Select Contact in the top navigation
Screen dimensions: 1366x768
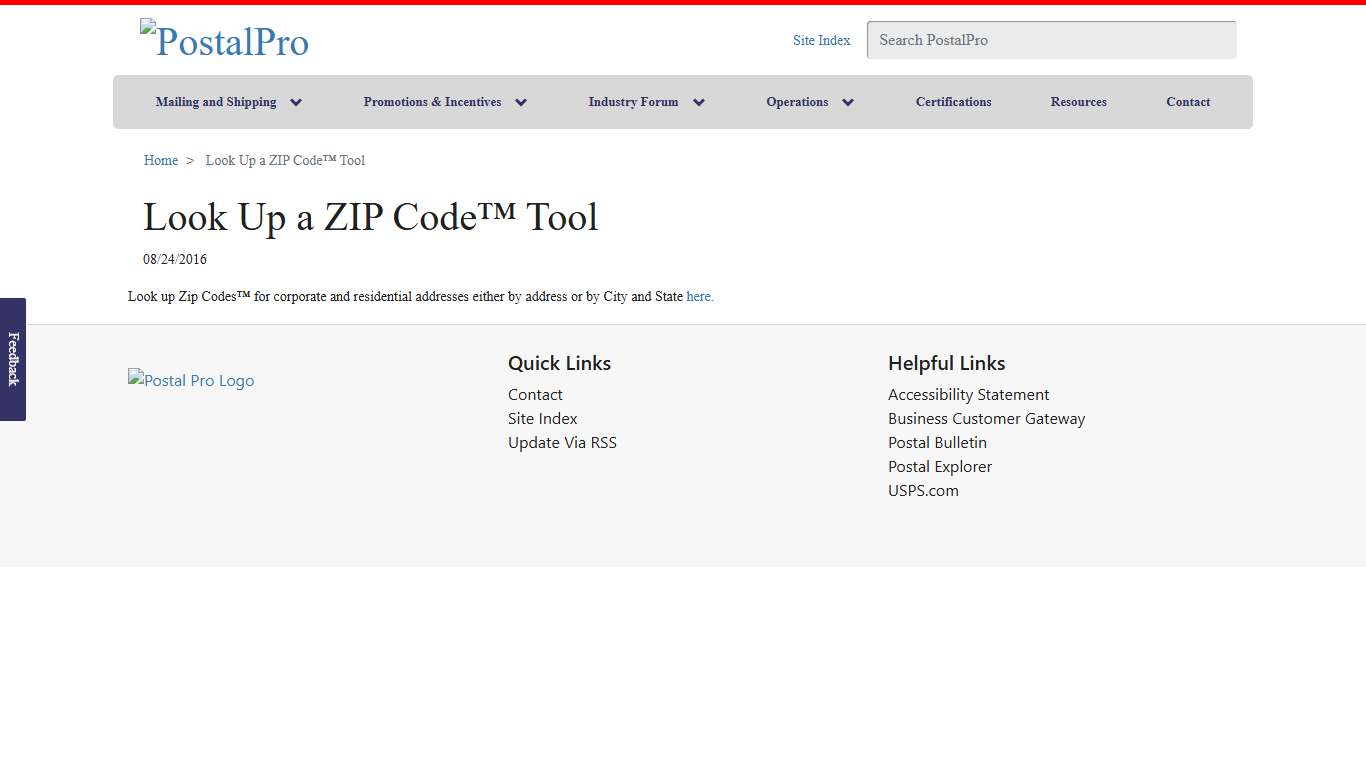point(1187,101)
